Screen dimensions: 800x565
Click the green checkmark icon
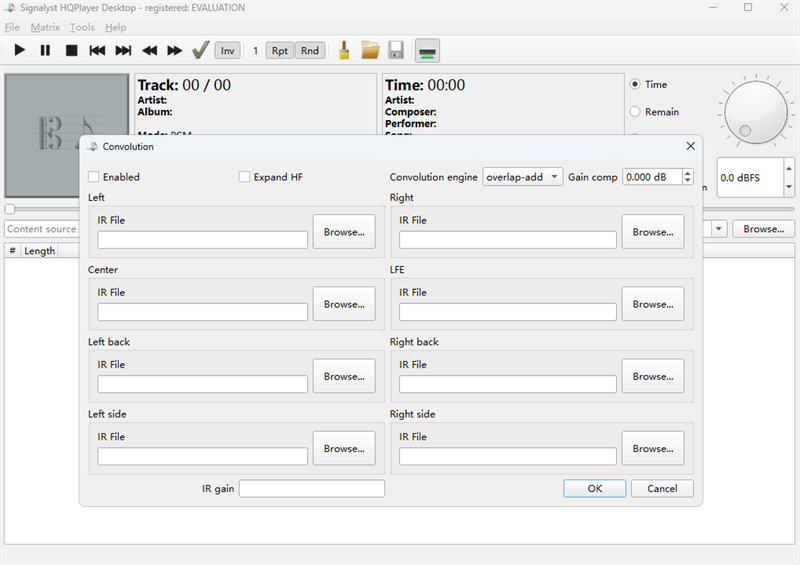click(200, 50)
